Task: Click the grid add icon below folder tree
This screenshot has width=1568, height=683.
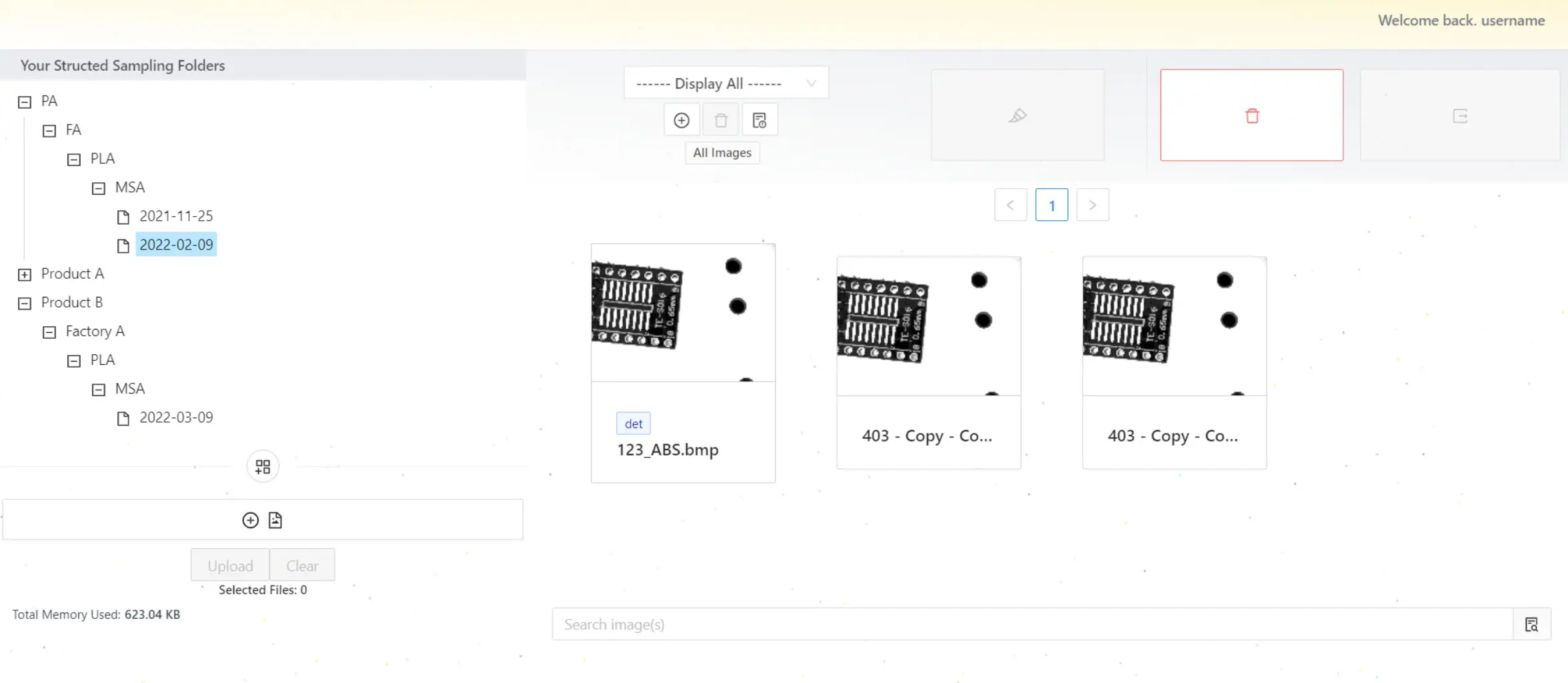Action: click(x=263, y=466)
